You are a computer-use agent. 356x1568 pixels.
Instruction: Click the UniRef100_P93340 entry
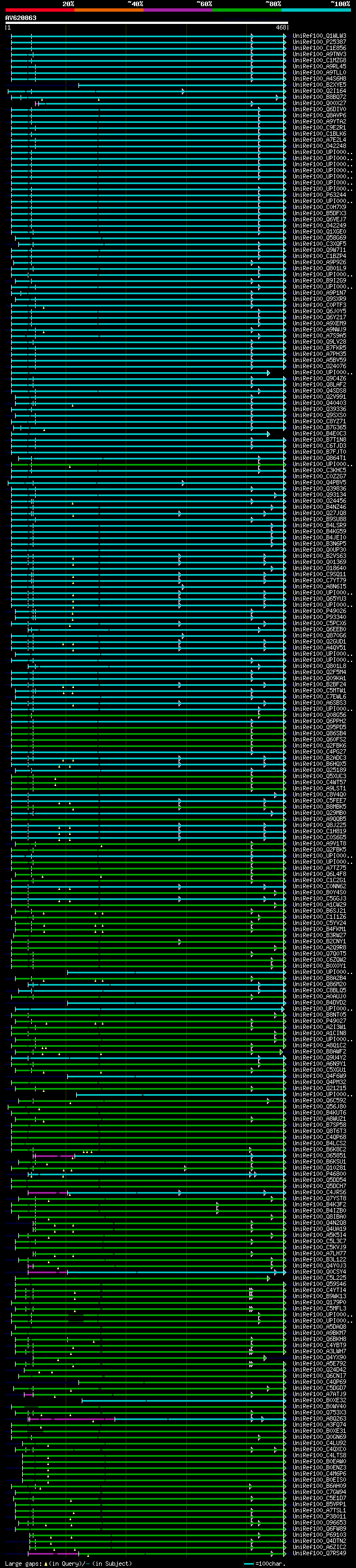coord(319,617)
